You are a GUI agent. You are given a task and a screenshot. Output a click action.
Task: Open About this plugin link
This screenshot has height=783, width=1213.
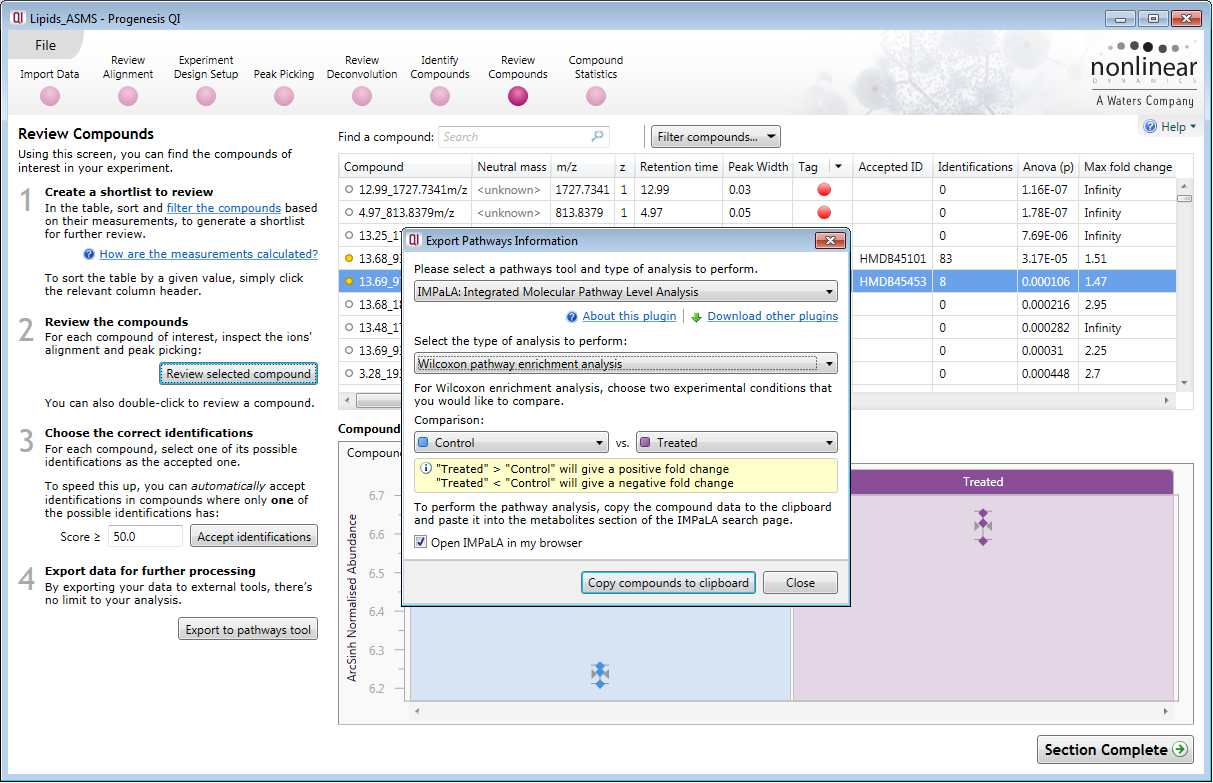coord(630,316)
